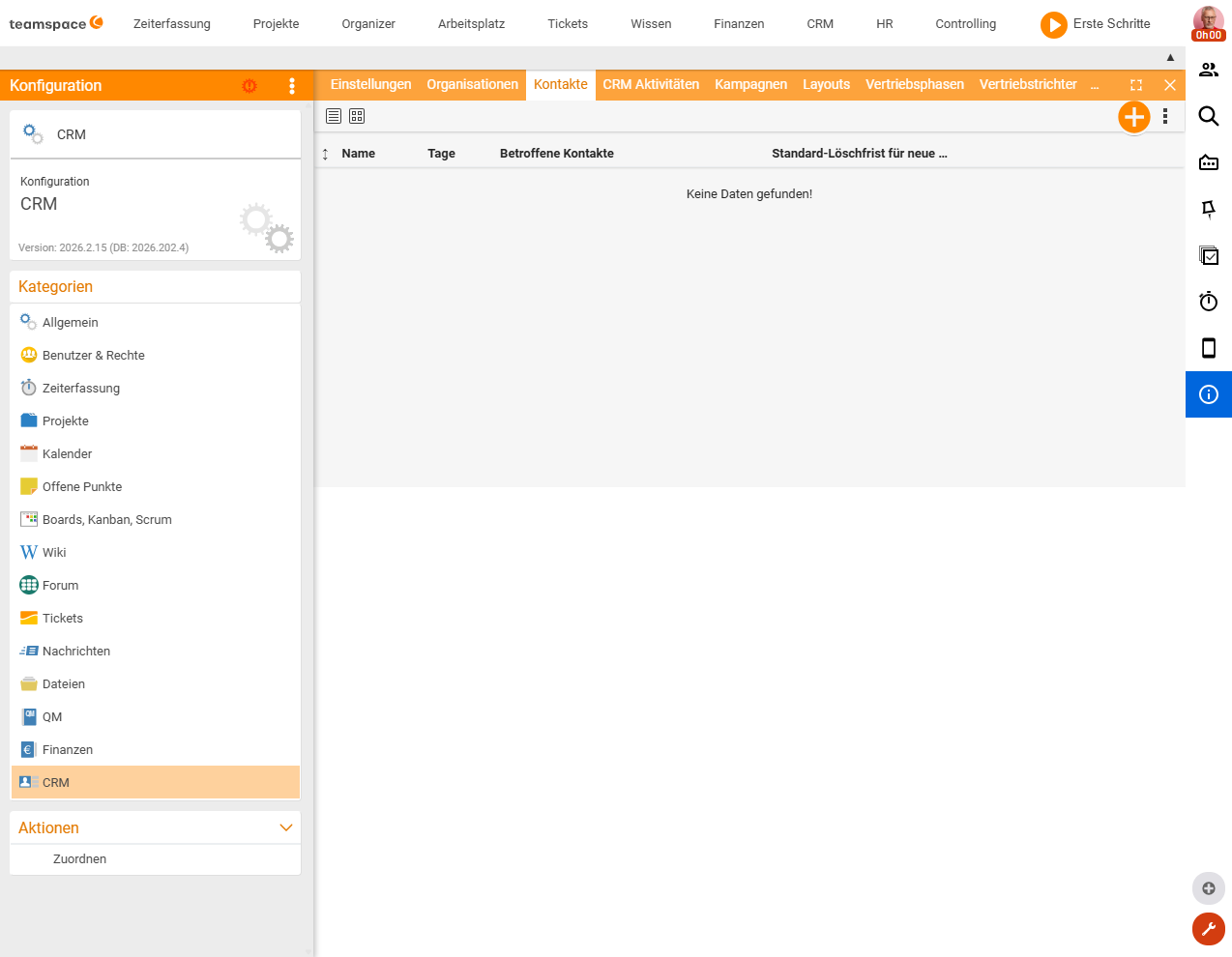Switch to tile grid view icon
The width and height of the screenshot is (1232, 957).
[357, 116]
